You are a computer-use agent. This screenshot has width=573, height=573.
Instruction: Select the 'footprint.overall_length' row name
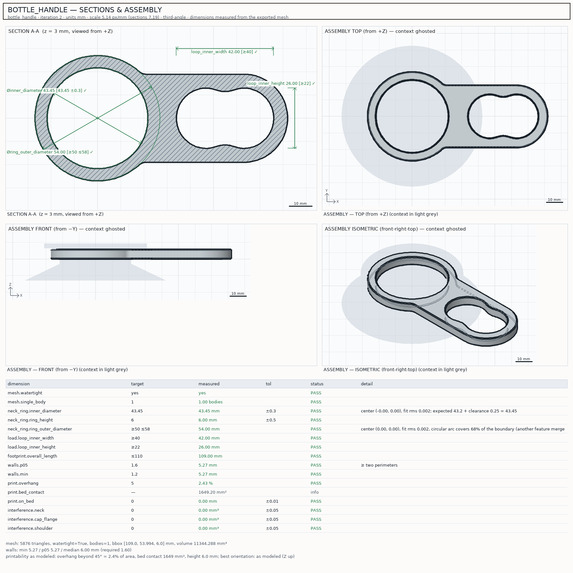point(32,456)
